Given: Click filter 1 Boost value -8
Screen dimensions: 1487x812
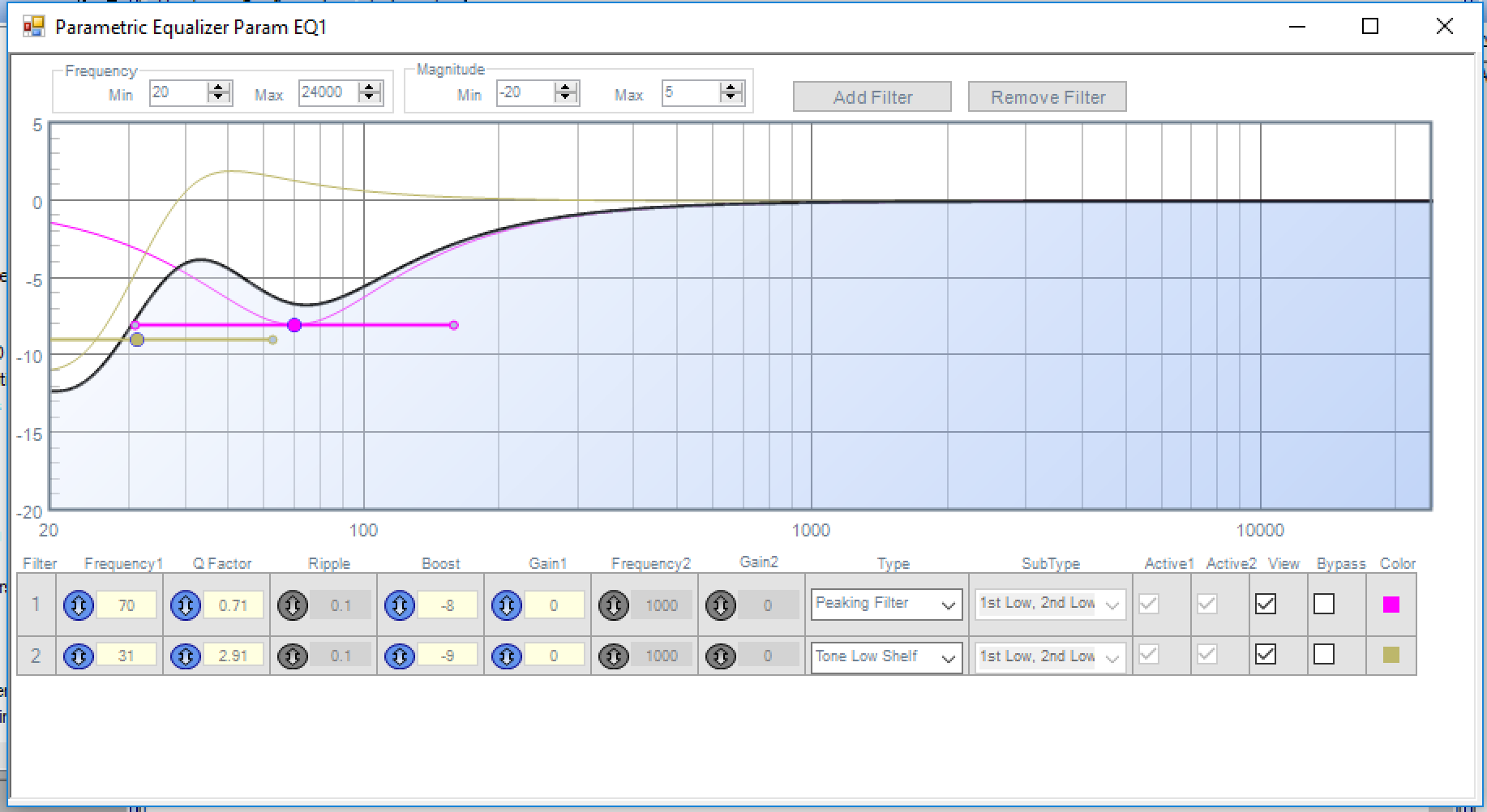Looking at the screenshot, I should pos(448,605).
